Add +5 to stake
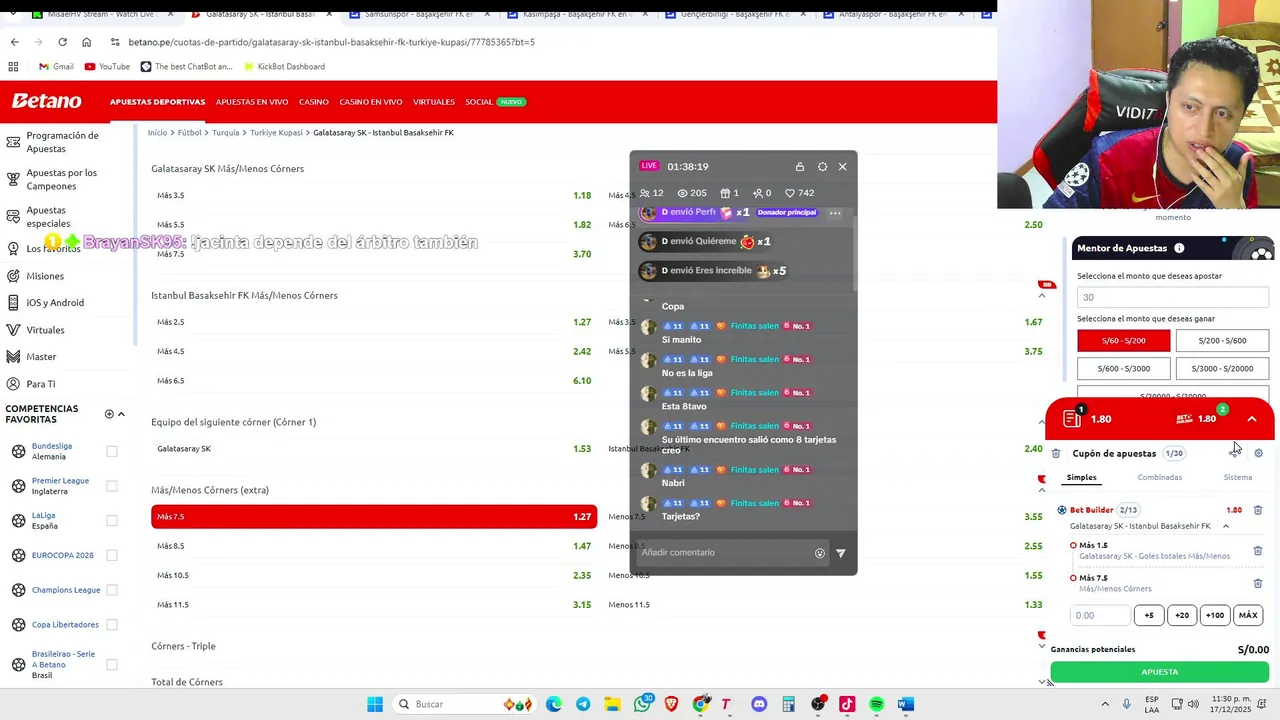The height and width of the screenshot is (720, 1280). coord(1149,616)
